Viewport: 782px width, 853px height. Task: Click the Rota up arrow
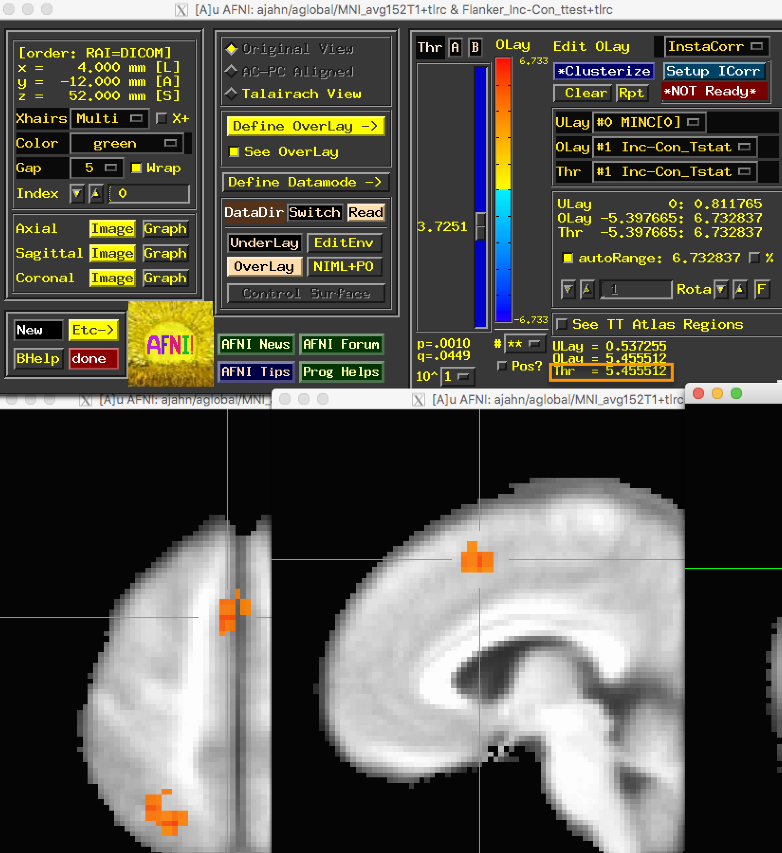coord(740,289)
